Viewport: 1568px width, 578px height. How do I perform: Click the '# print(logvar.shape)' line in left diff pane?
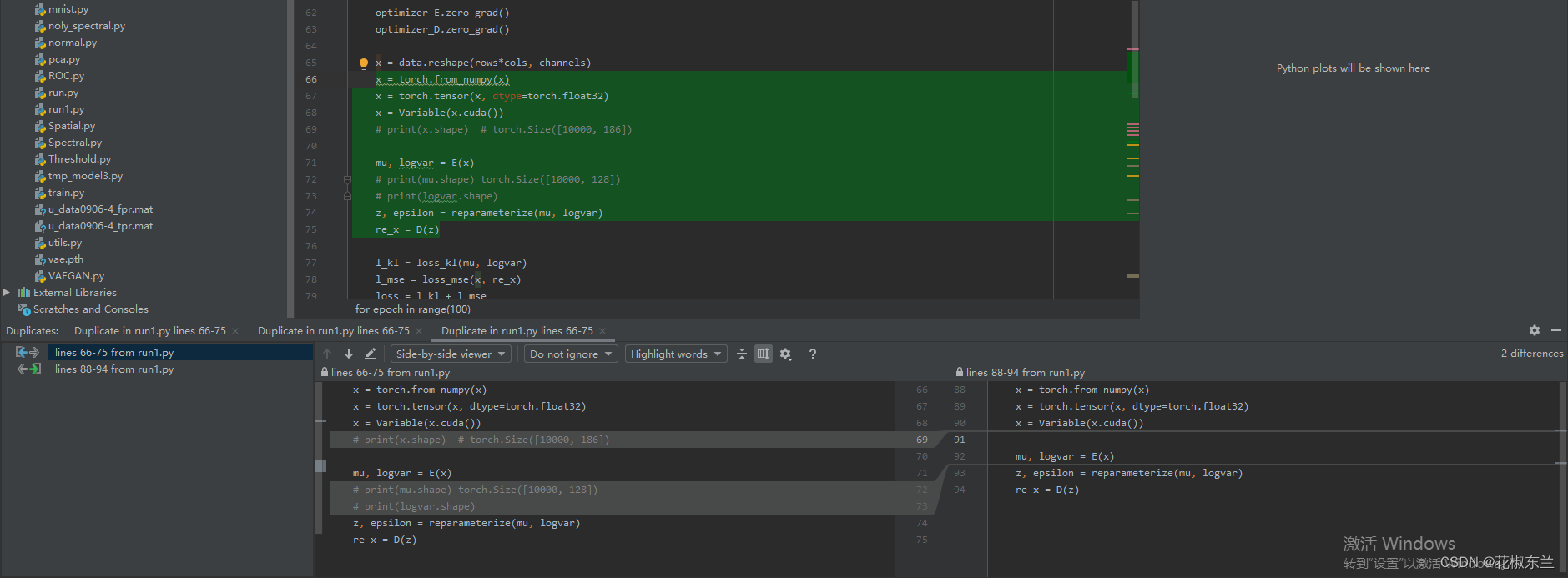414,506
